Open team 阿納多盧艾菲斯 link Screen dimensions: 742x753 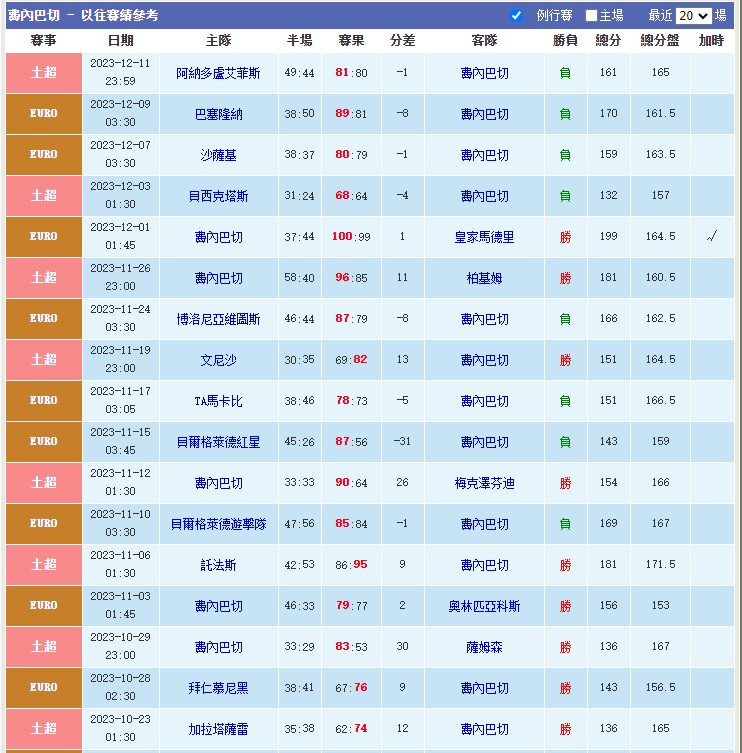coord(218,73)
